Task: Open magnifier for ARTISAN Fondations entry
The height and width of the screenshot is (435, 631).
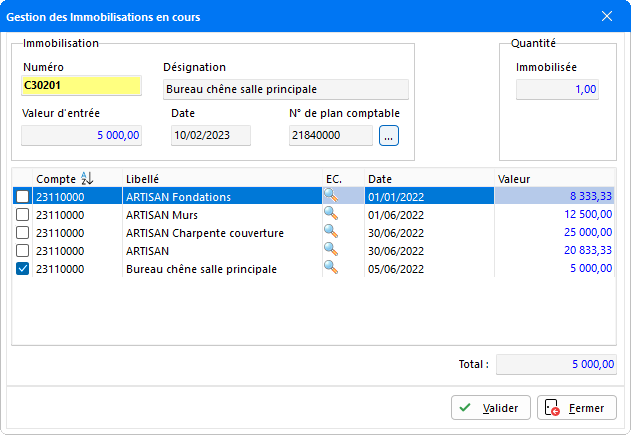Action: [x=330, y=197]
